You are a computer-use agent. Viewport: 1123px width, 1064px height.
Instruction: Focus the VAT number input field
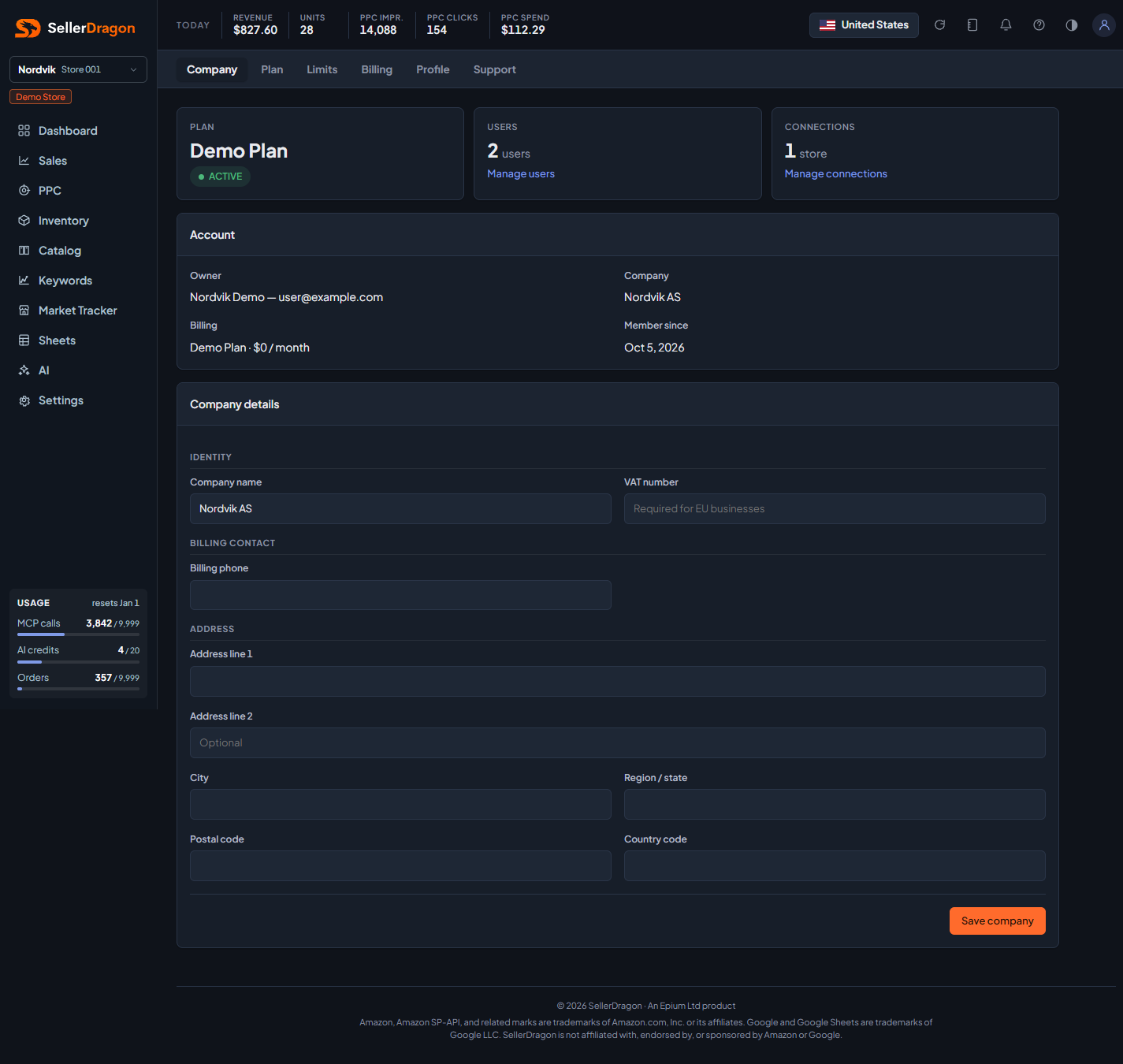coord(835,509)
